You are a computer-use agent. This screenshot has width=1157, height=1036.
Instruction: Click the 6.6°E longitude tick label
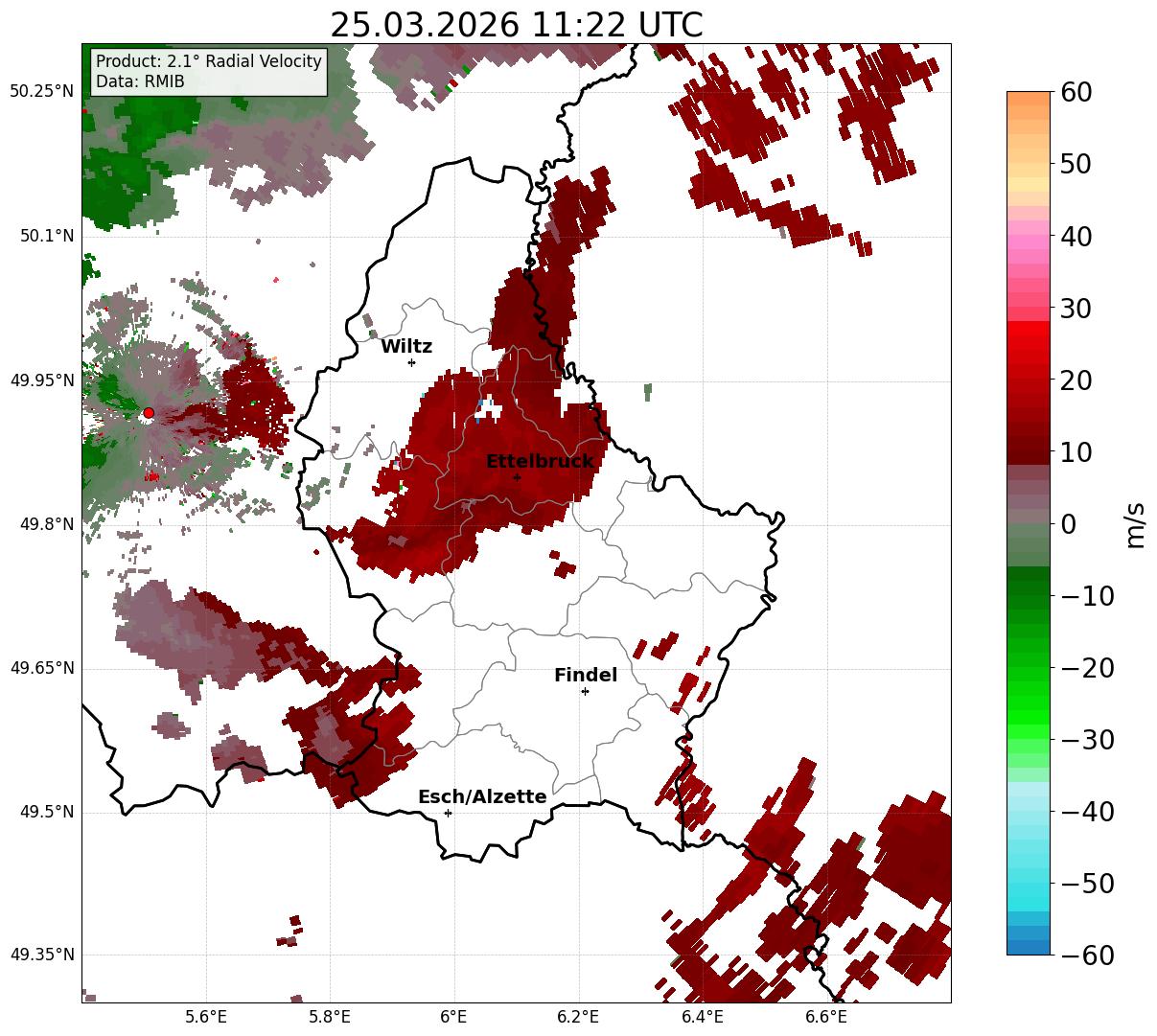pos(825,1017)
